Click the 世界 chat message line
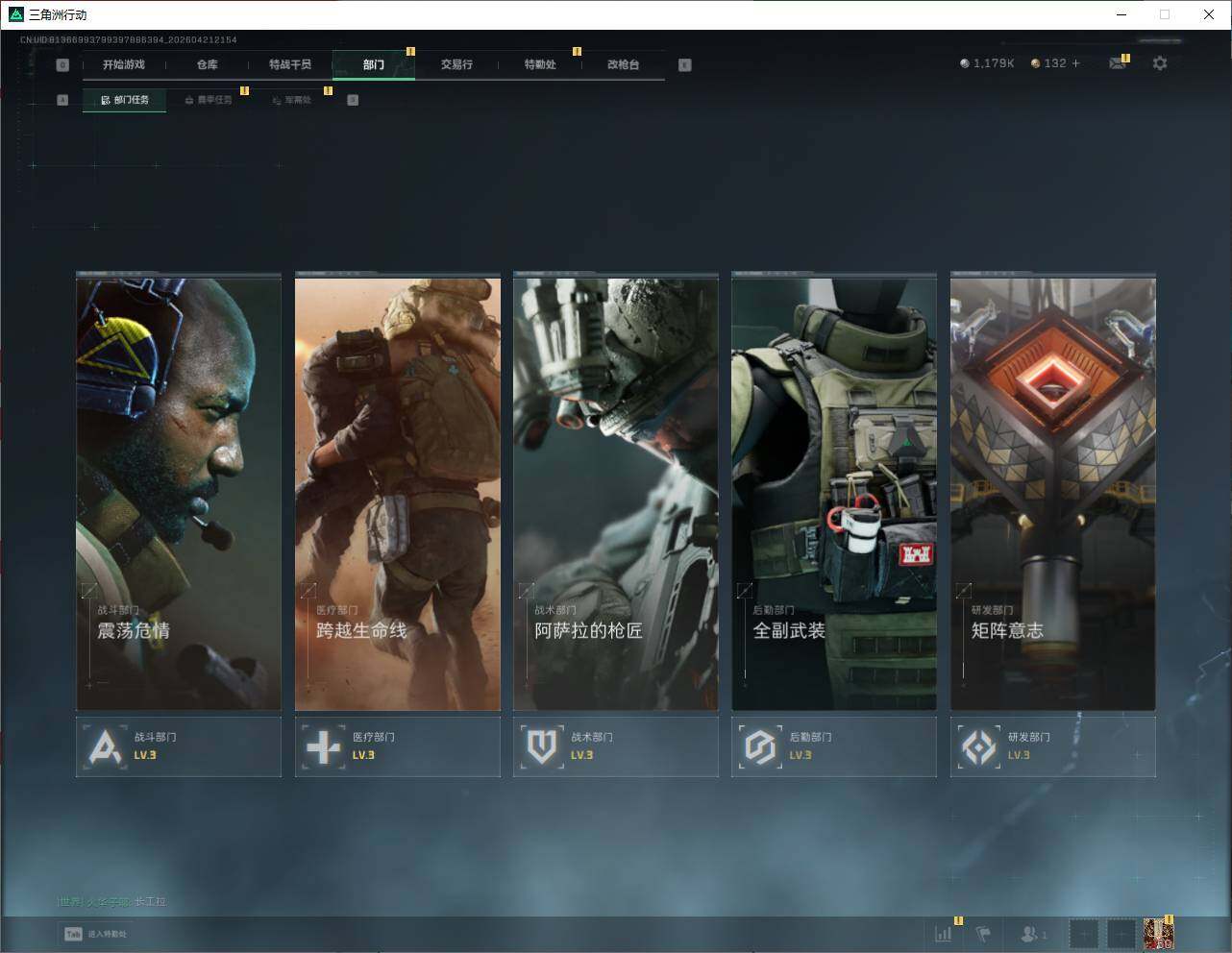1232x953 pixels. click(x=111, y=902)
